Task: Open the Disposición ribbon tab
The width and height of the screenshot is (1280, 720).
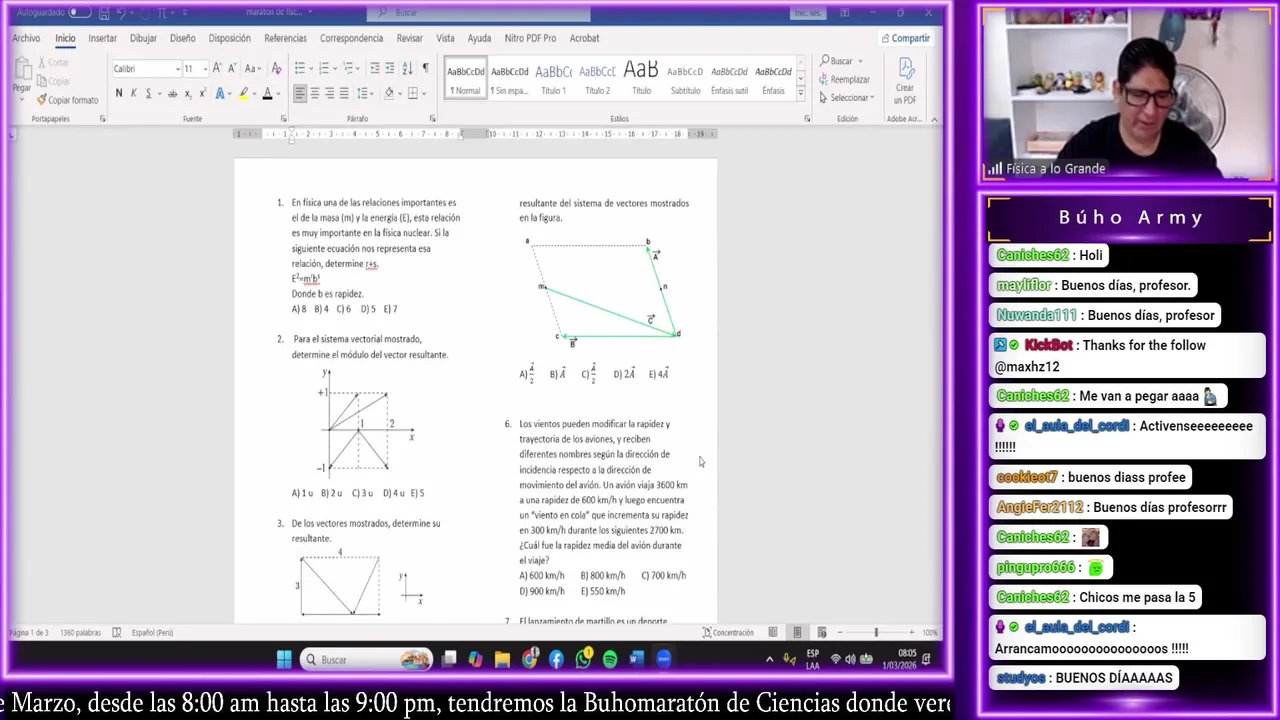Action: coord(229,38)
